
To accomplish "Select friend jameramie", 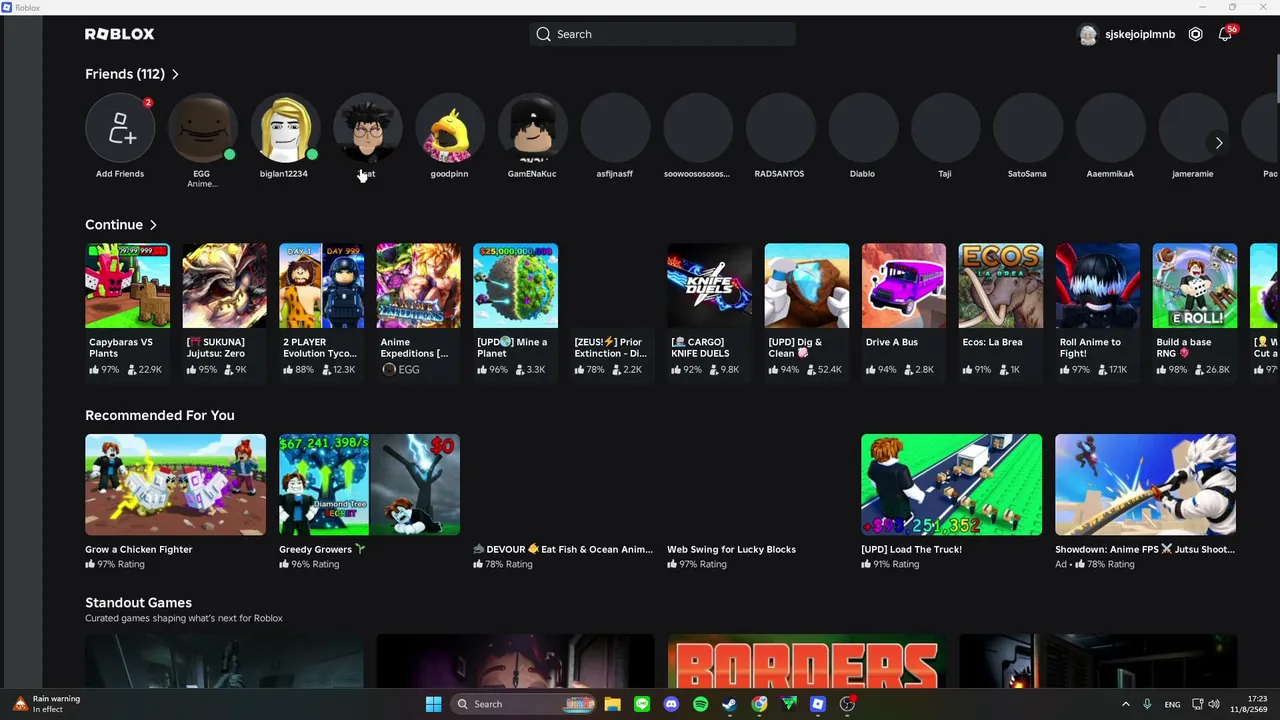I will point(1192,129).
